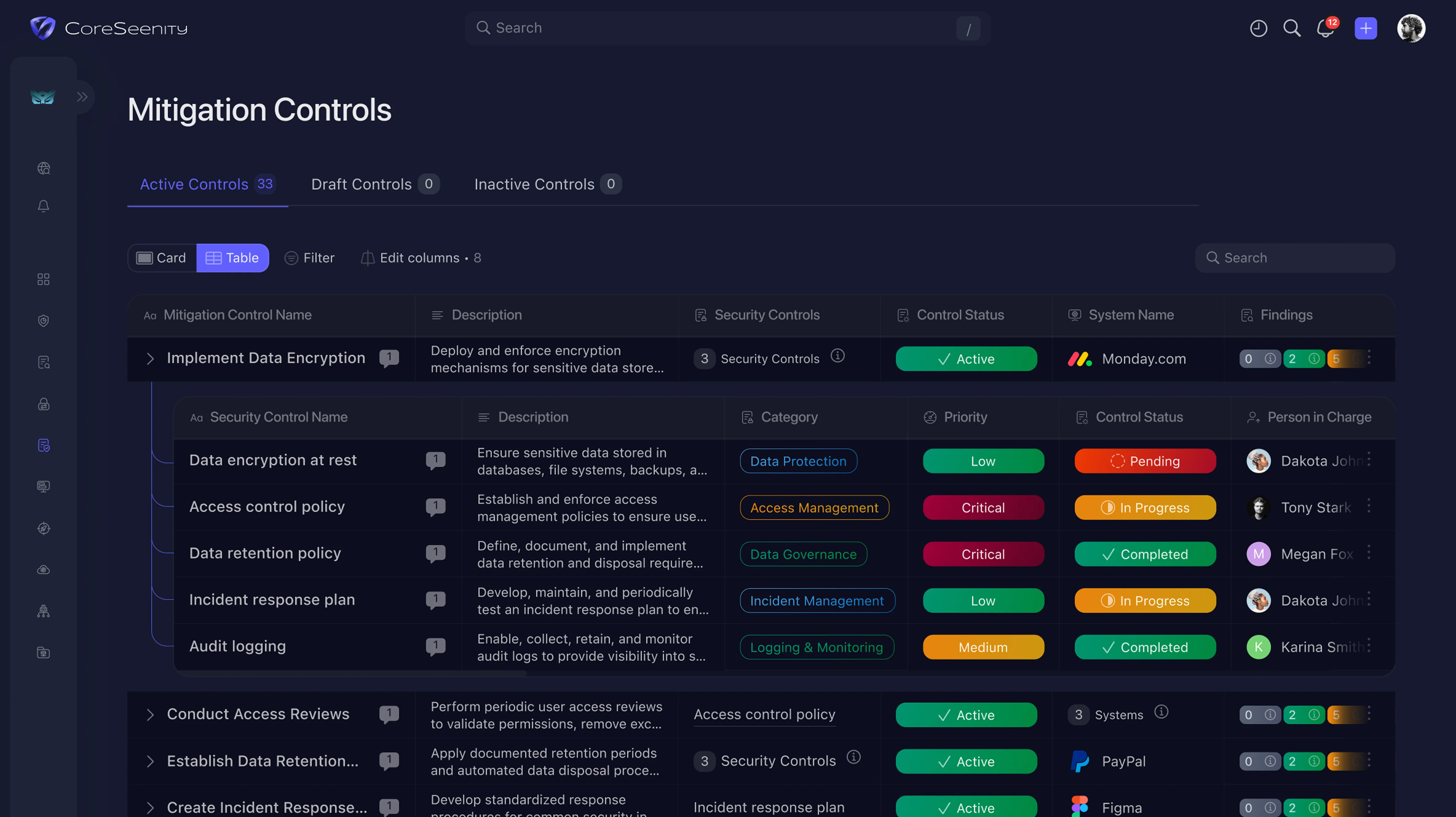Open the history clock icon in header

(x=1258, y=28)
